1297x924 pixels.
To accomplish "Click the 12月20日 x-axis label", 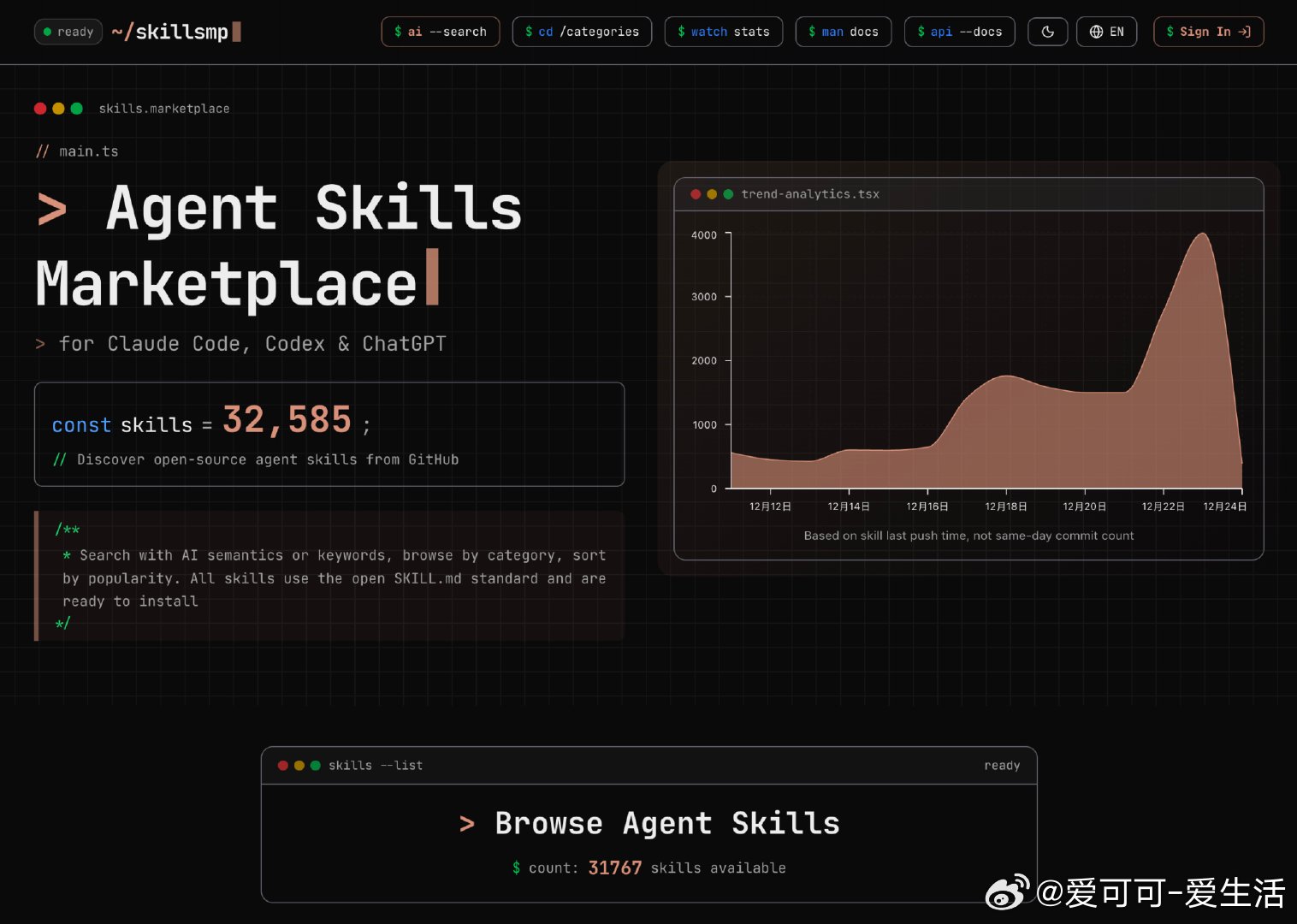I will (x=1084, y=506).
